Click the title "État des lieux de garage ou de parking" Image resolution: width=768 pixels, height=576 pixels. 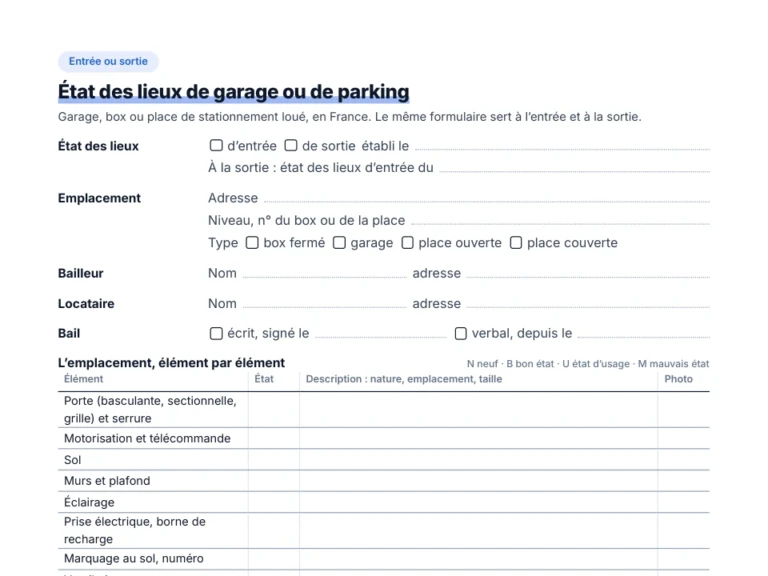coord(234,92)
